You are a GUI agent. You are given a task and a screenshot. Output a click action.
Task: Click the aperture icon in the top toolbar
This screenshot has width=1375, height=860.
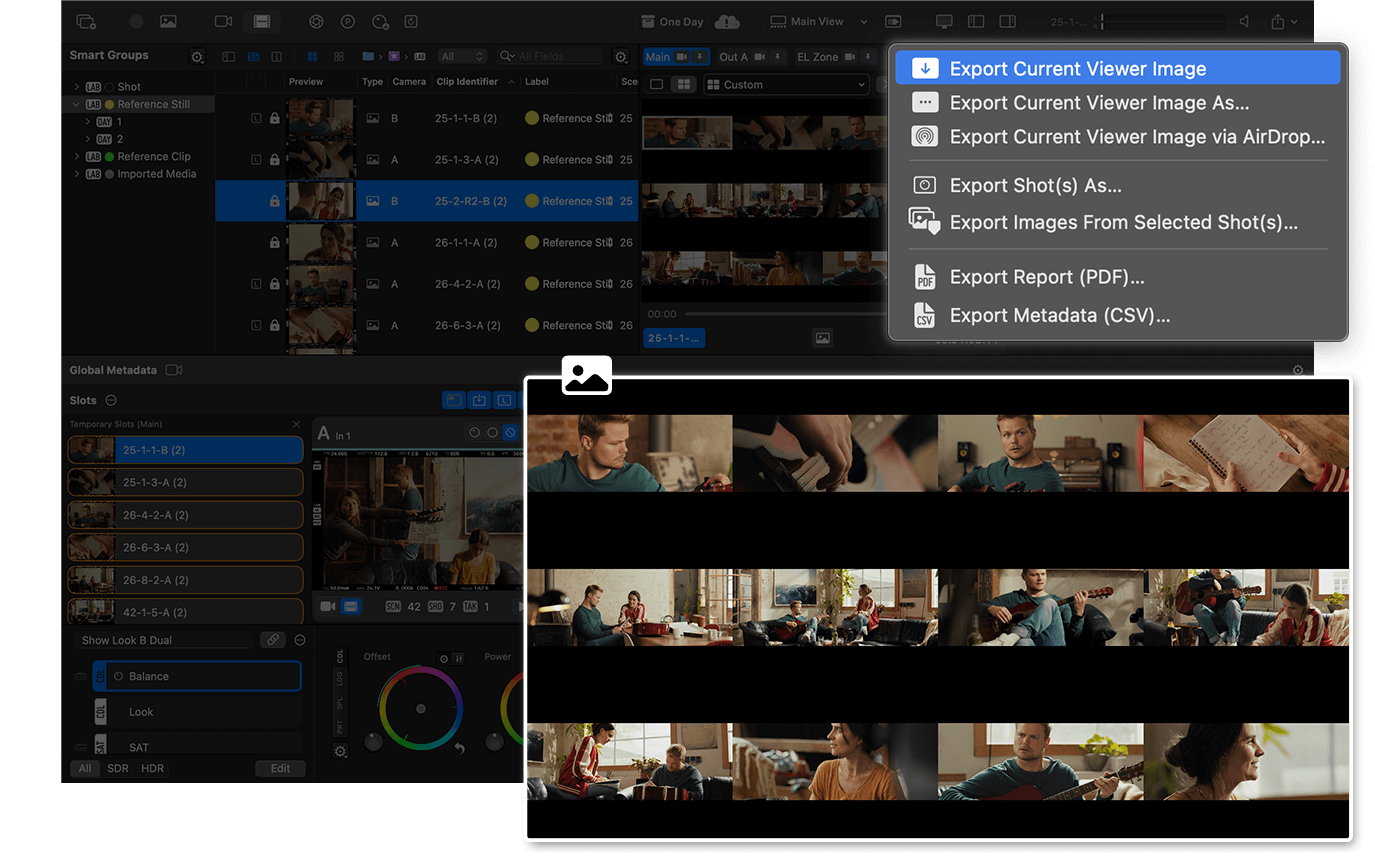(x=316, y=21)
